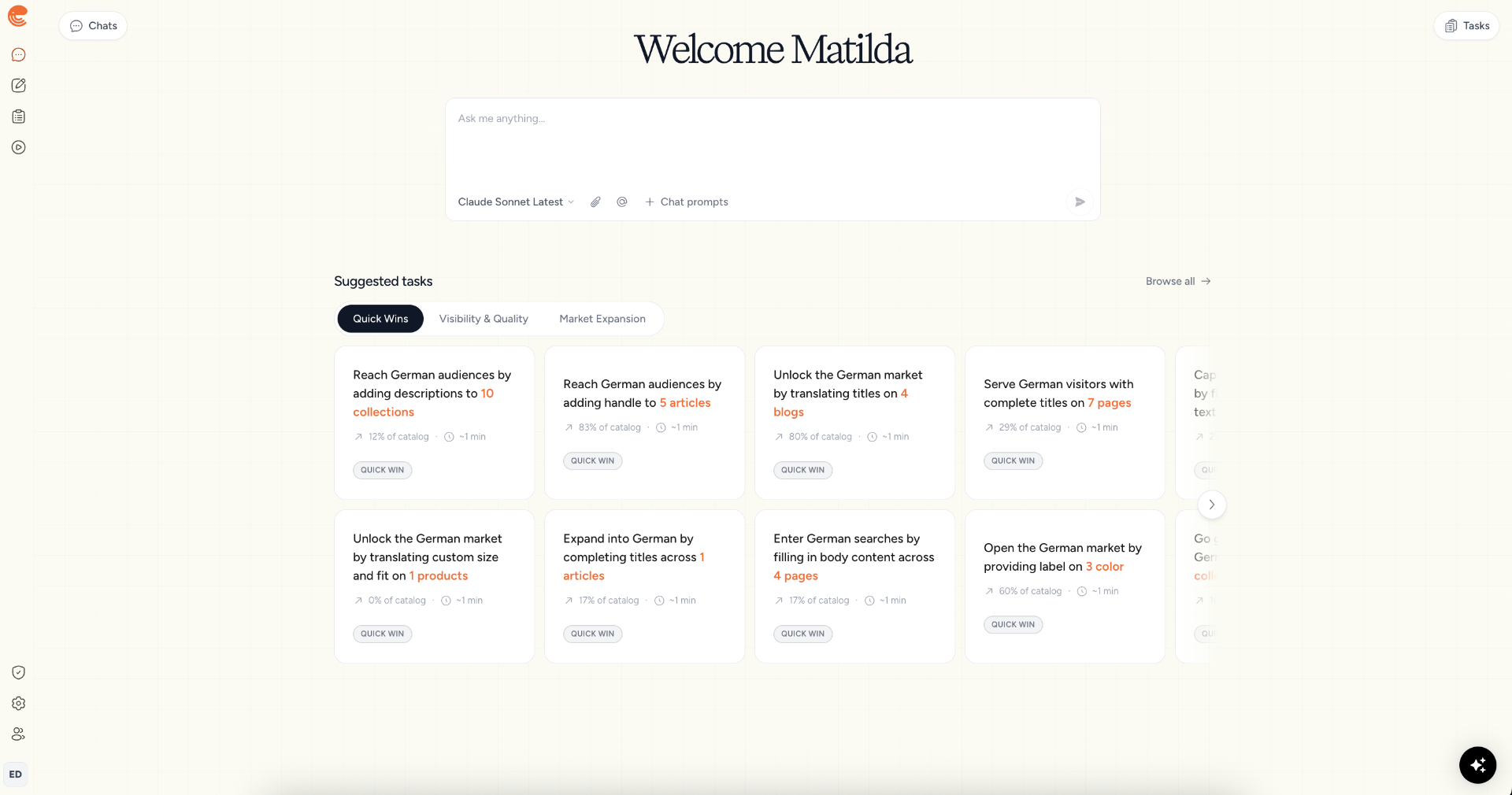Click the orange app logo icon
The image size is (1512, 795).
tap(18, 16)
